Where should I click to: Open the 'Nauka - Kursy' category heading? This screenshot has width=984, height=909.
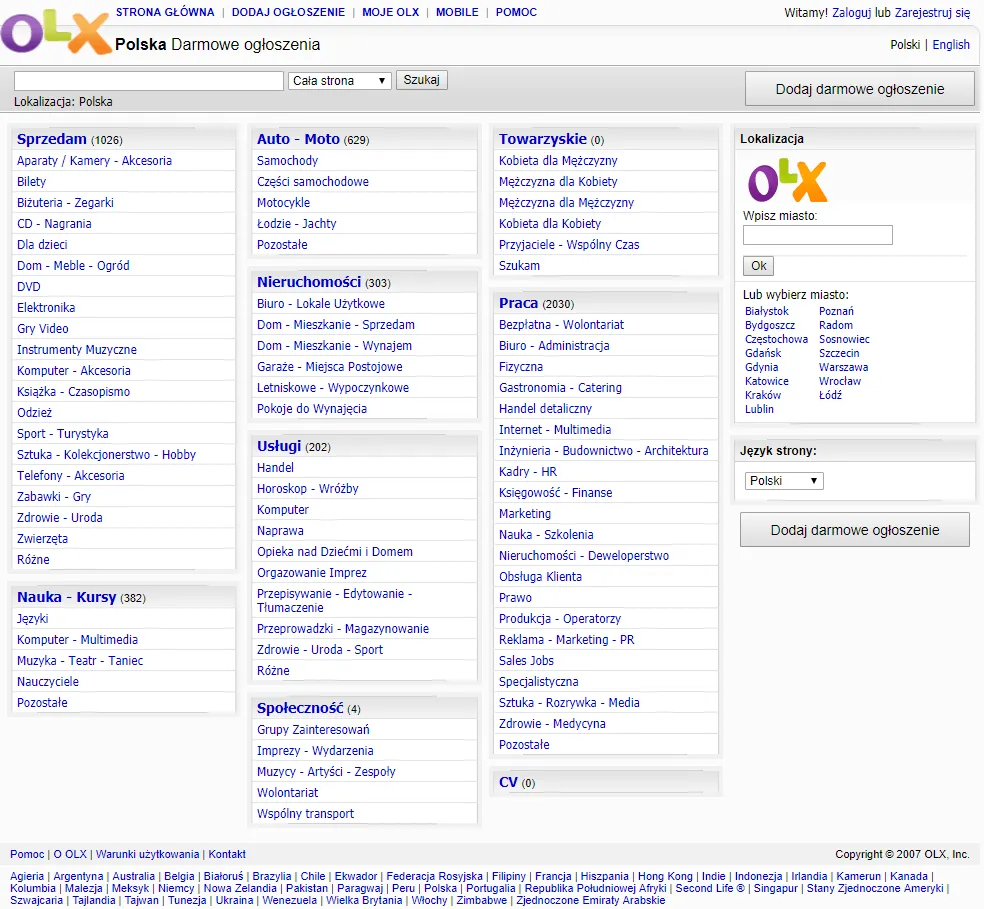click(x=67, y=597)
